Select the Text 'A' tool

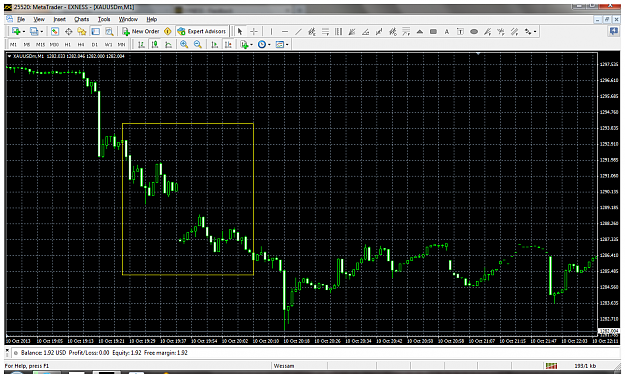[x=446, y=31]
